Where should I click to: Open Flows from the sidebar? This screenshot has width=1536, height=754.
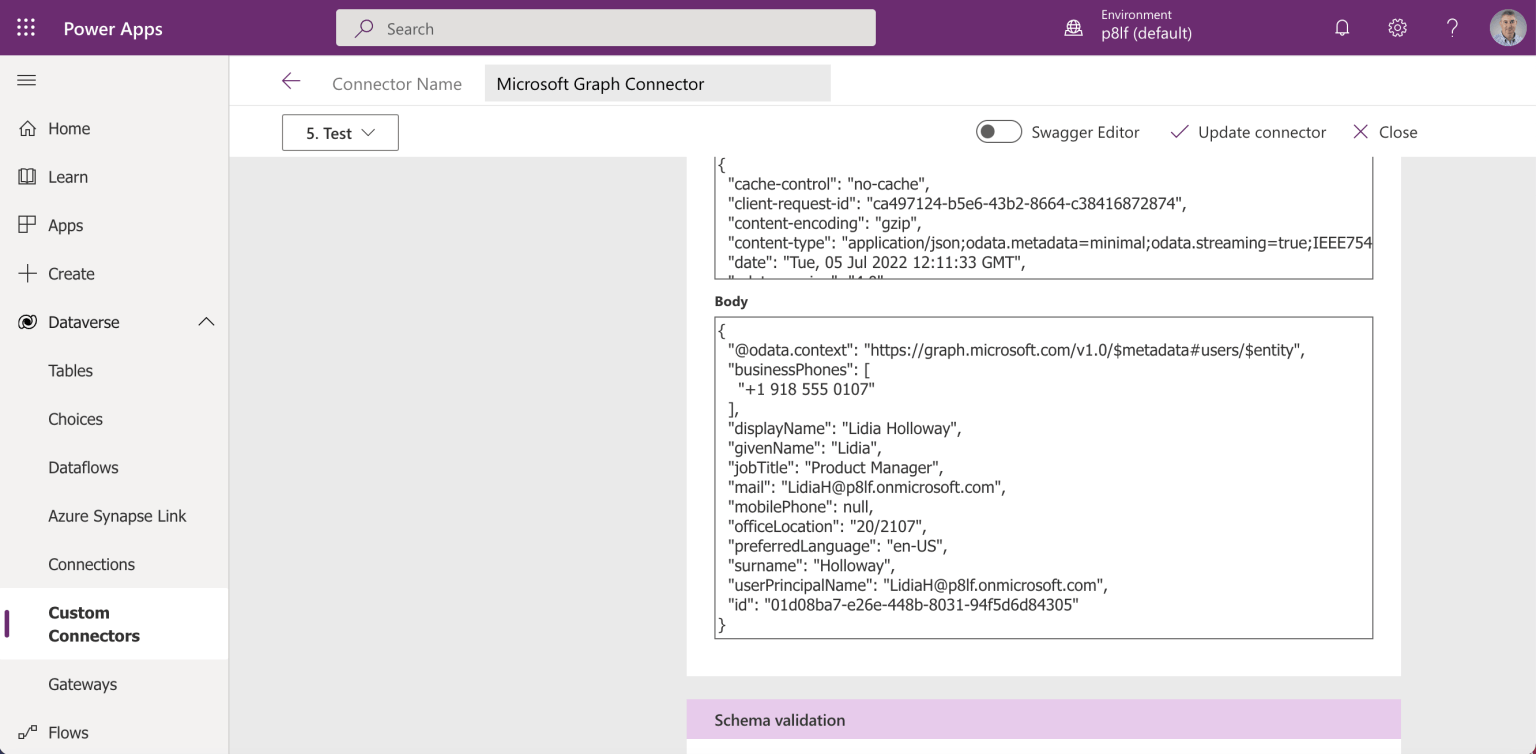(x=68, y=732)
